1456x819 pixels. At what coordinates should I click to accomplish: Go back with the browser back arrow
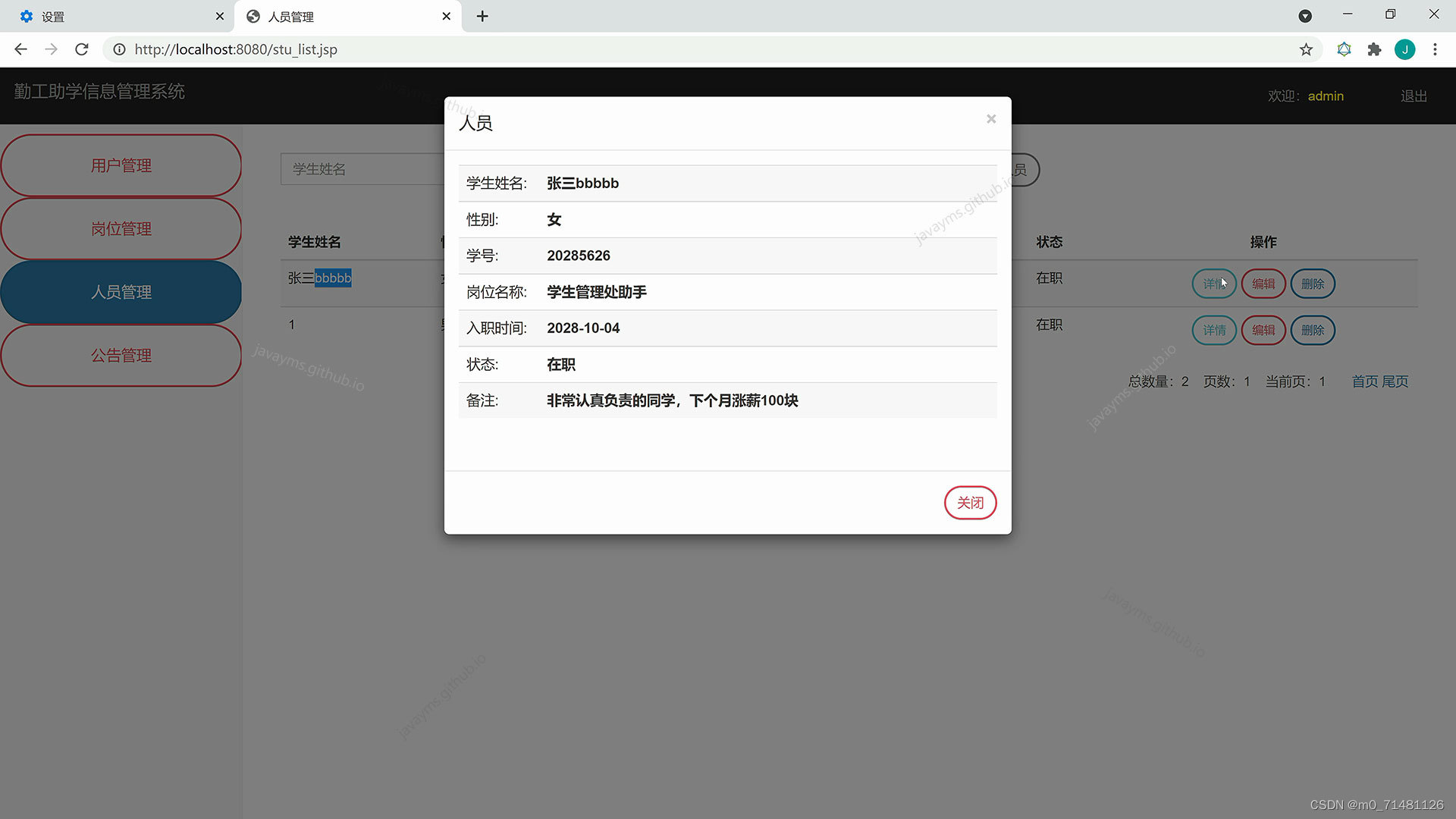tap(20, 49)
